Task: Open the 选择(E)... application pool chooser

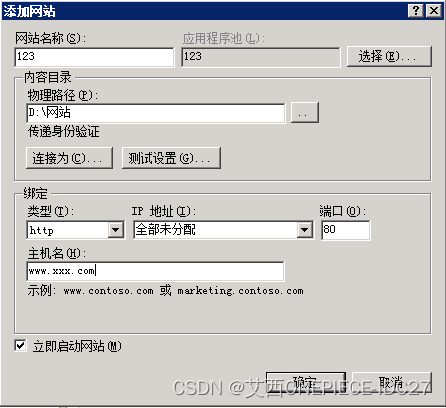Action: pos(389,56)
